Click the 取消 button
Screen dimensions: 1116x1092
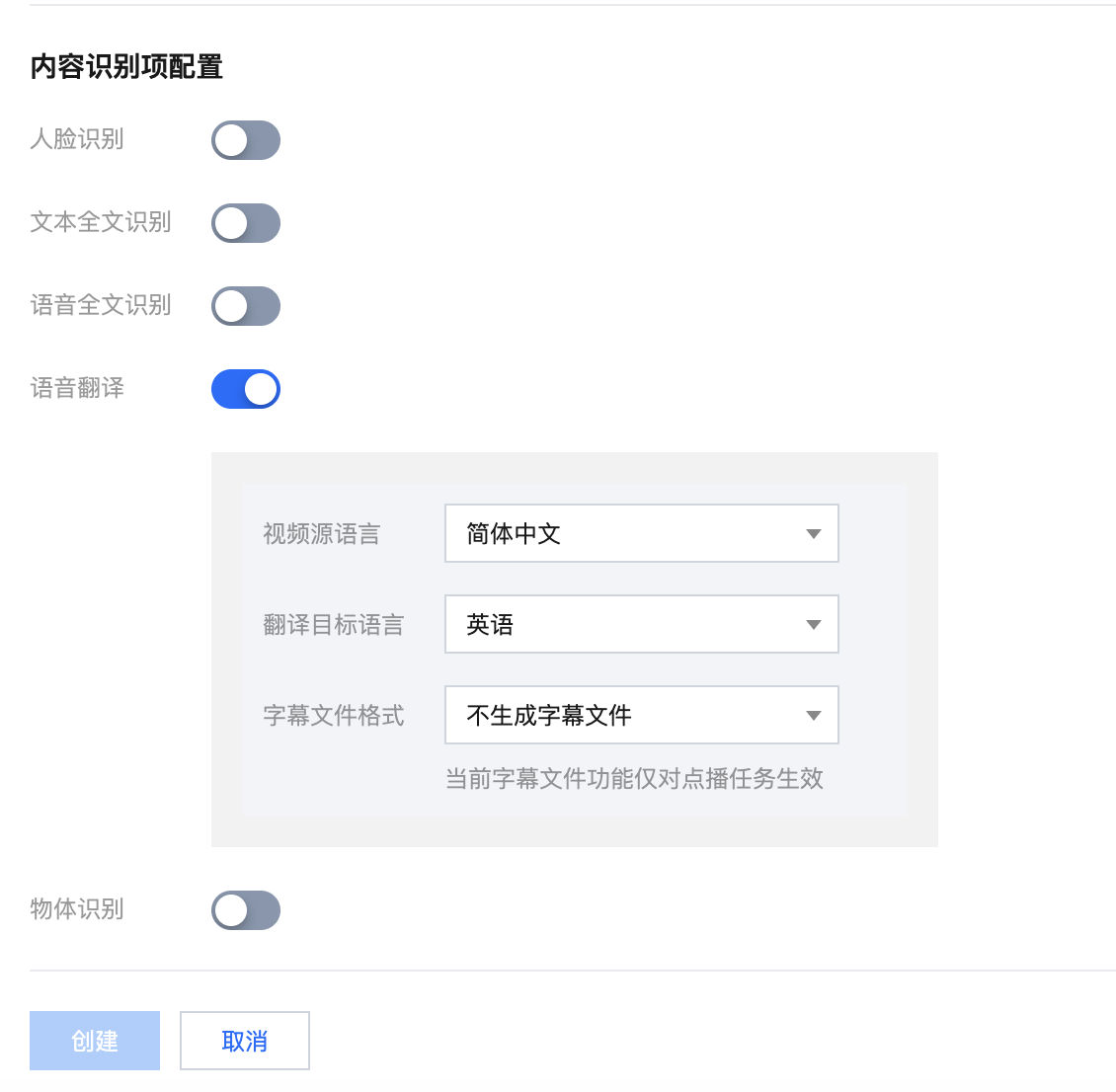tap(245, 1041)
